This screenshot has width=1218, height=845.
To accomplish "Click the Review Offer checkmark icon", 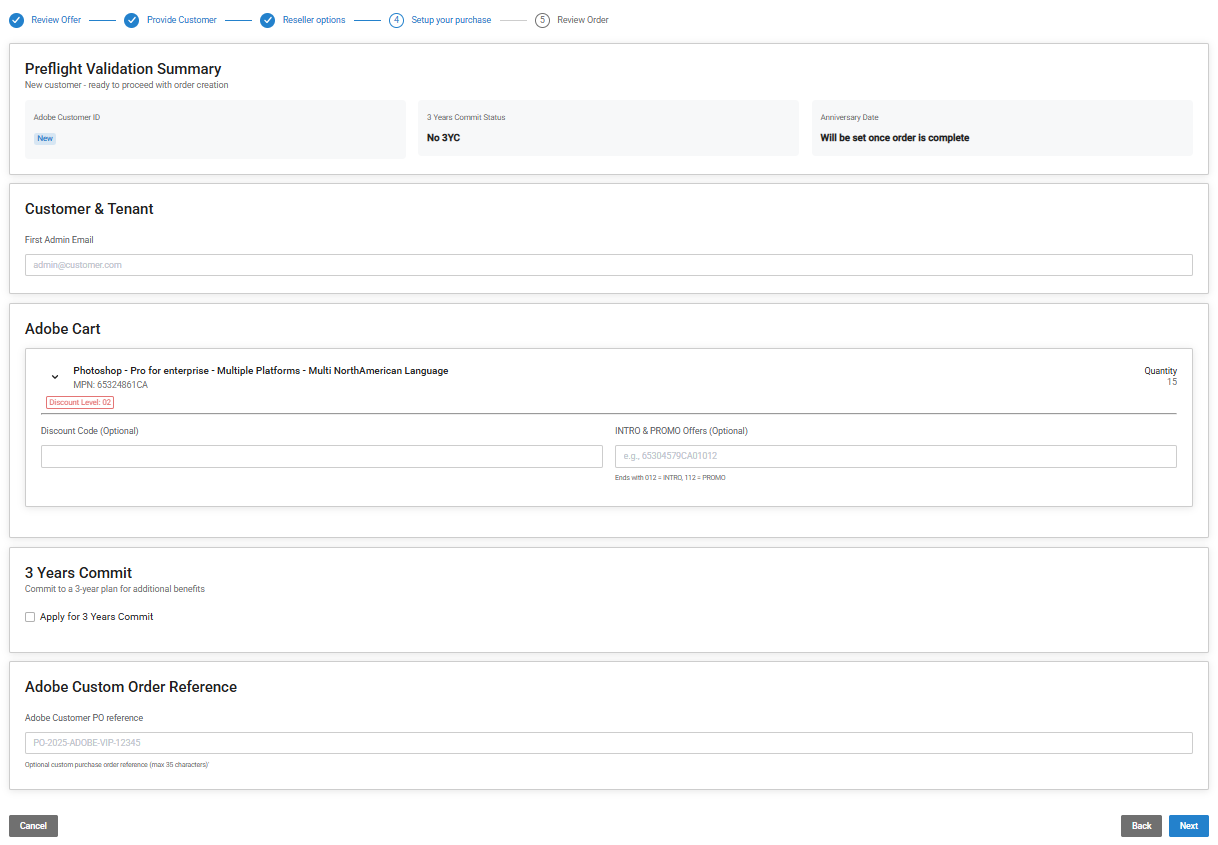I will point(16,20).
